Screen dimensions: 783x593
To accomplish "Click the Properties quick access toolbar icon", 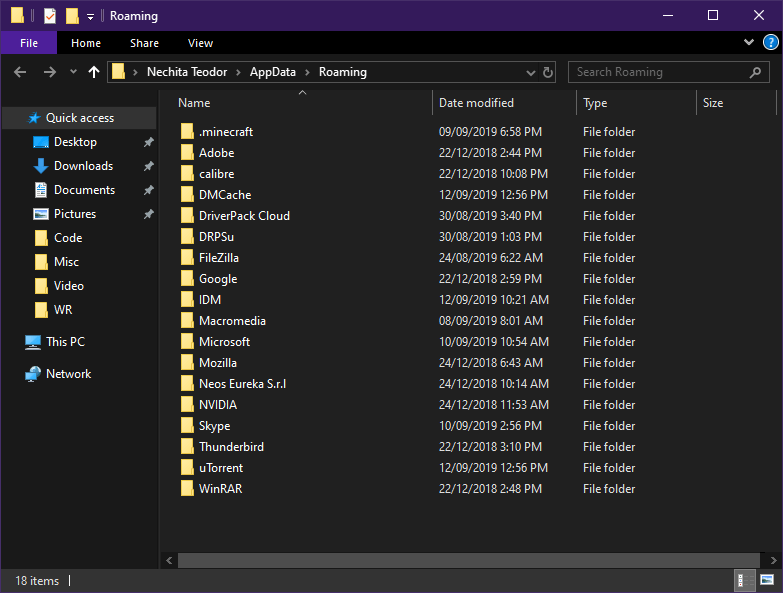I will 50,16.
